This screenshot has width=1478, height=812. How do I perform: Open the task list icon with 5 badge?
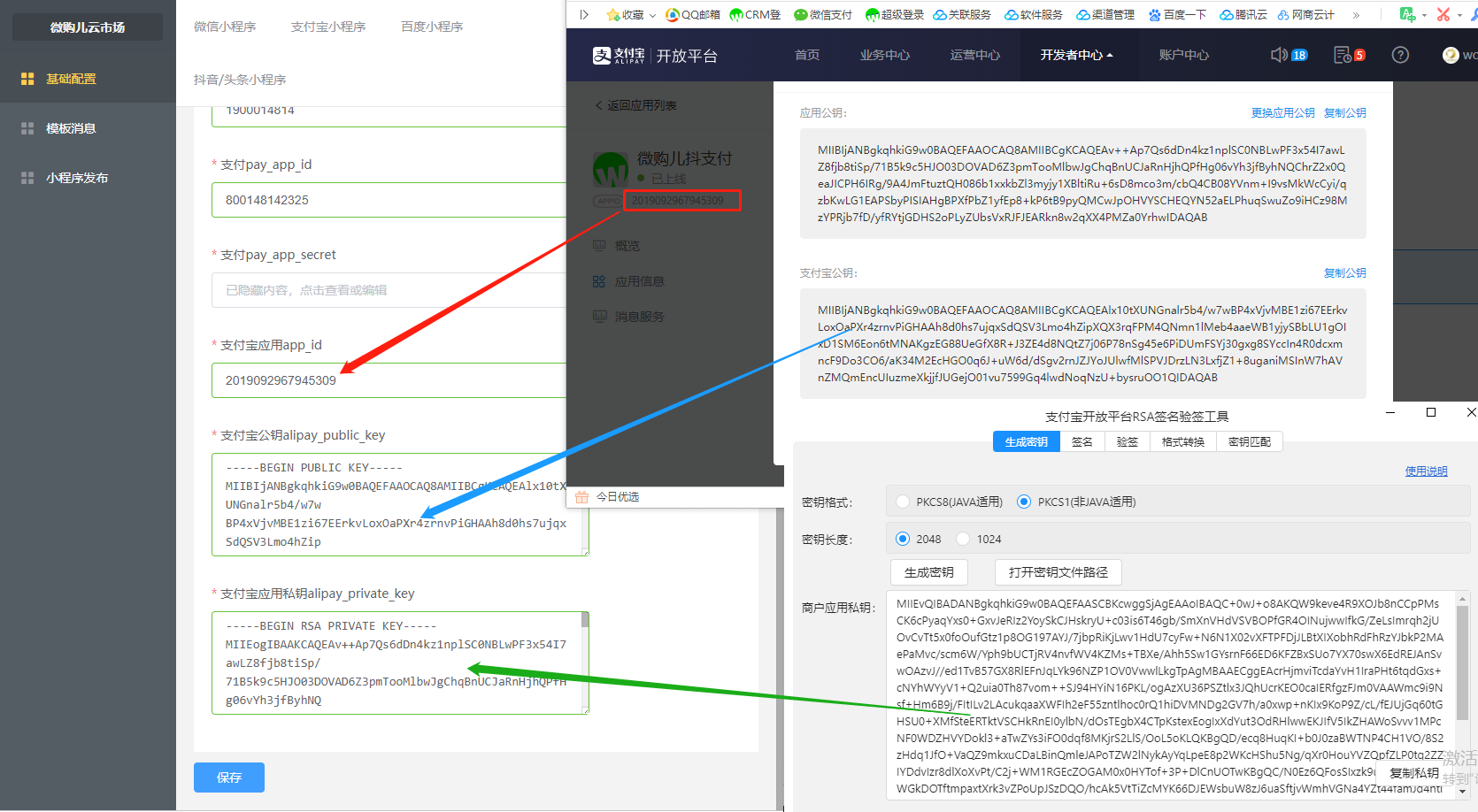pos(1349,55)
